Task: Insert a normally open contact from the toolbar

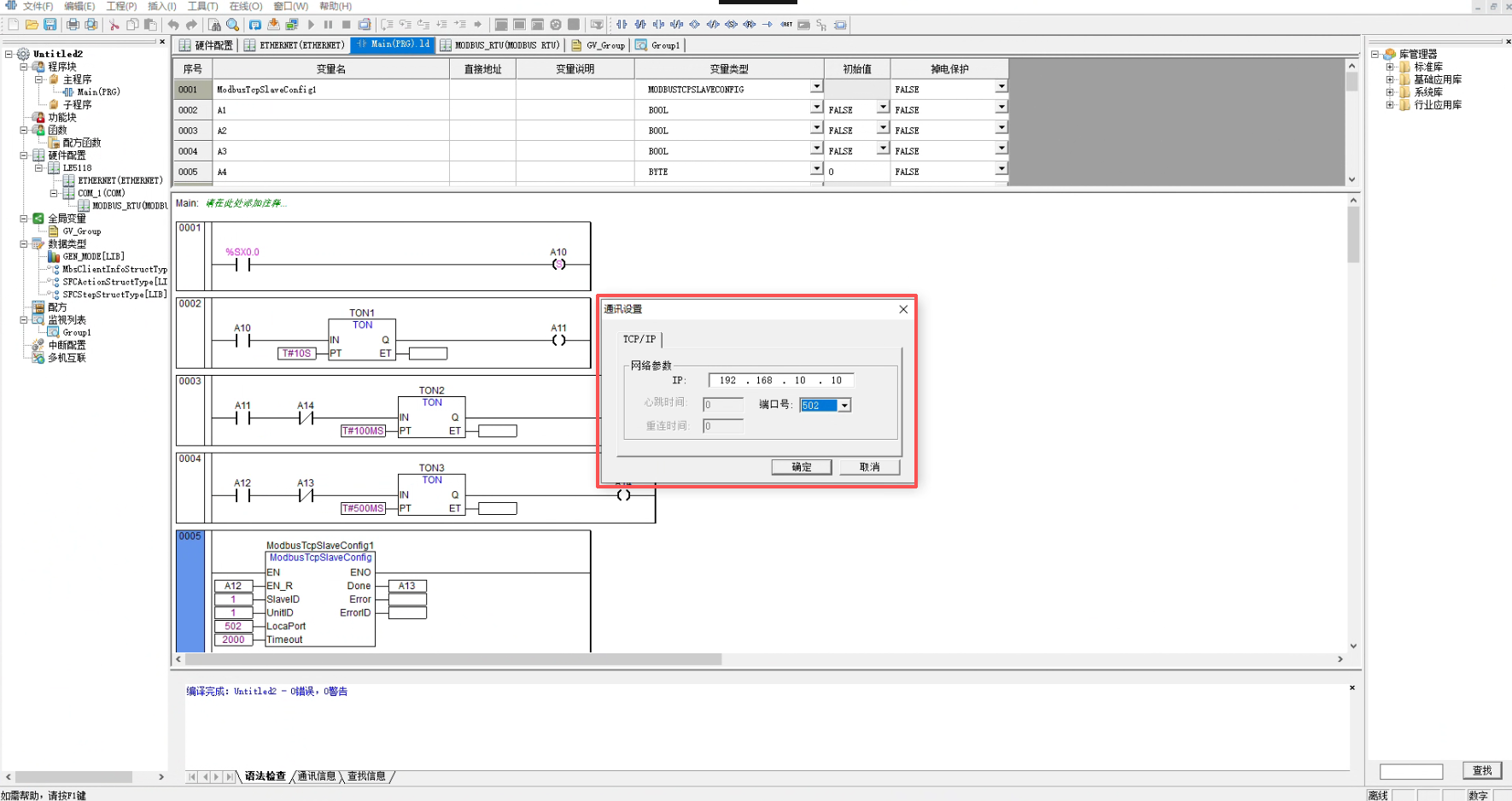Action: [622, 25]
